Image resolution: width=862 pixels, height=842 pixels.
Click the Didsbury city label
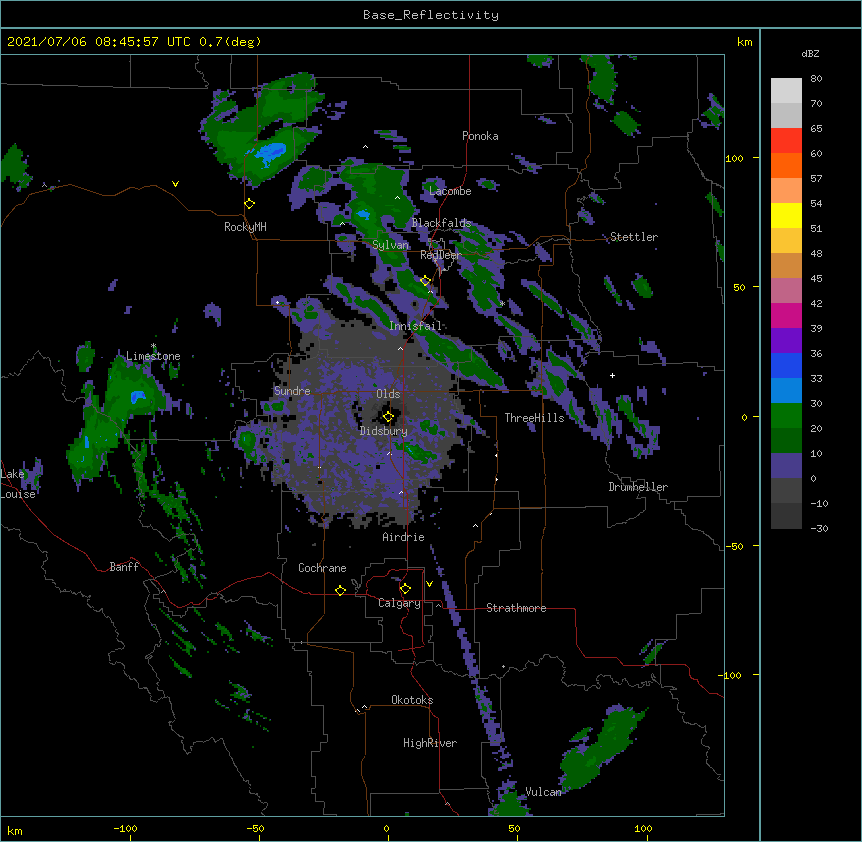point(384,431)
